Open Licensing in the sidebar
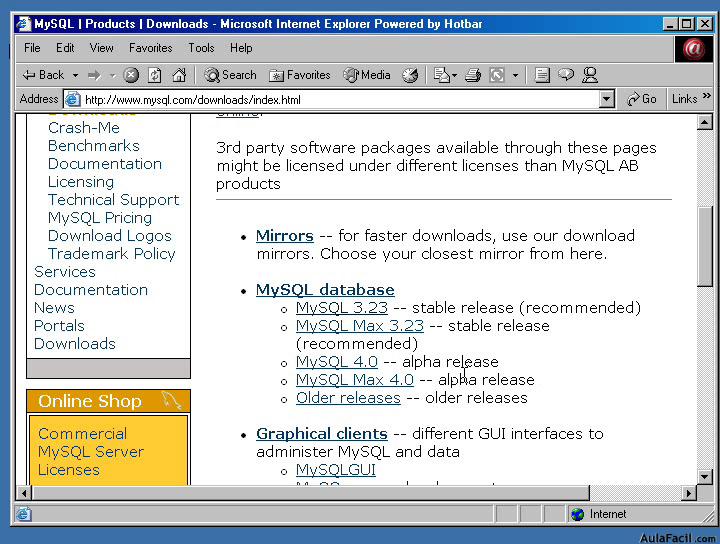The height and width of the screenshot is (544, 720). click(x=81, y=182)
